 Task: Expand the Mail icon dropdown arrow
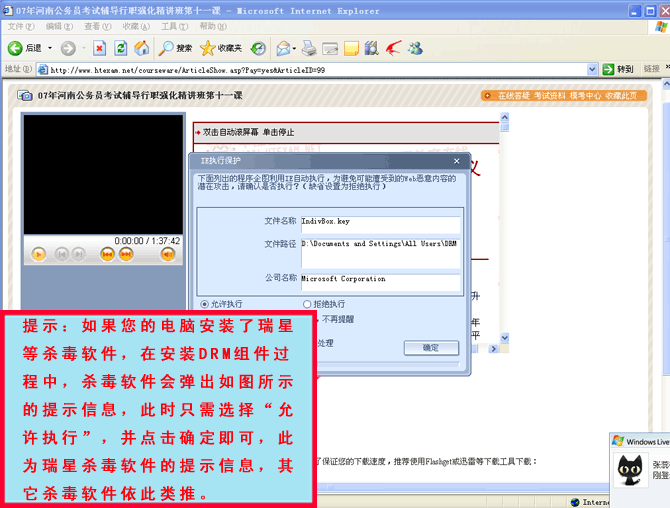tap(294, 48)
